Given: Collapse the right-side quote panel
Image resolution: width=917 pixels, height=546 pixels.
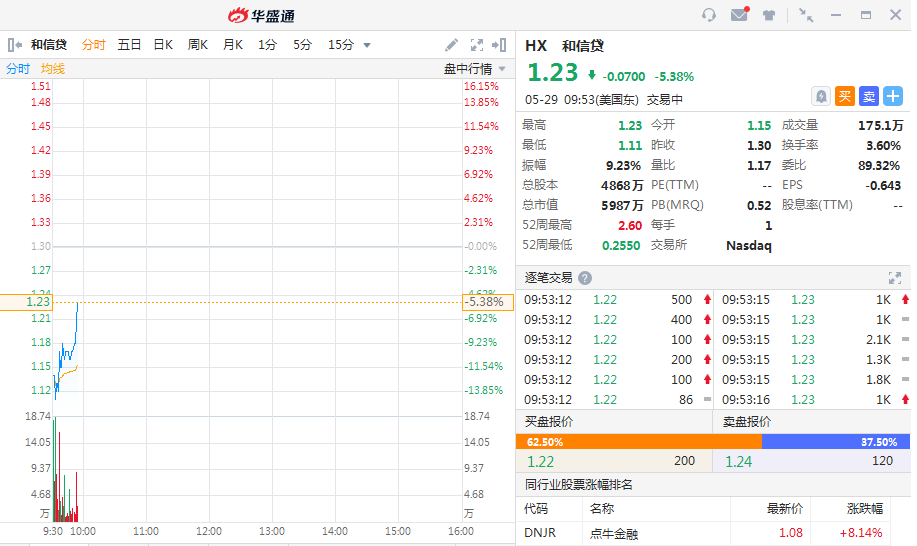Looking at the screenshot, I should click(x=501, y=45).
